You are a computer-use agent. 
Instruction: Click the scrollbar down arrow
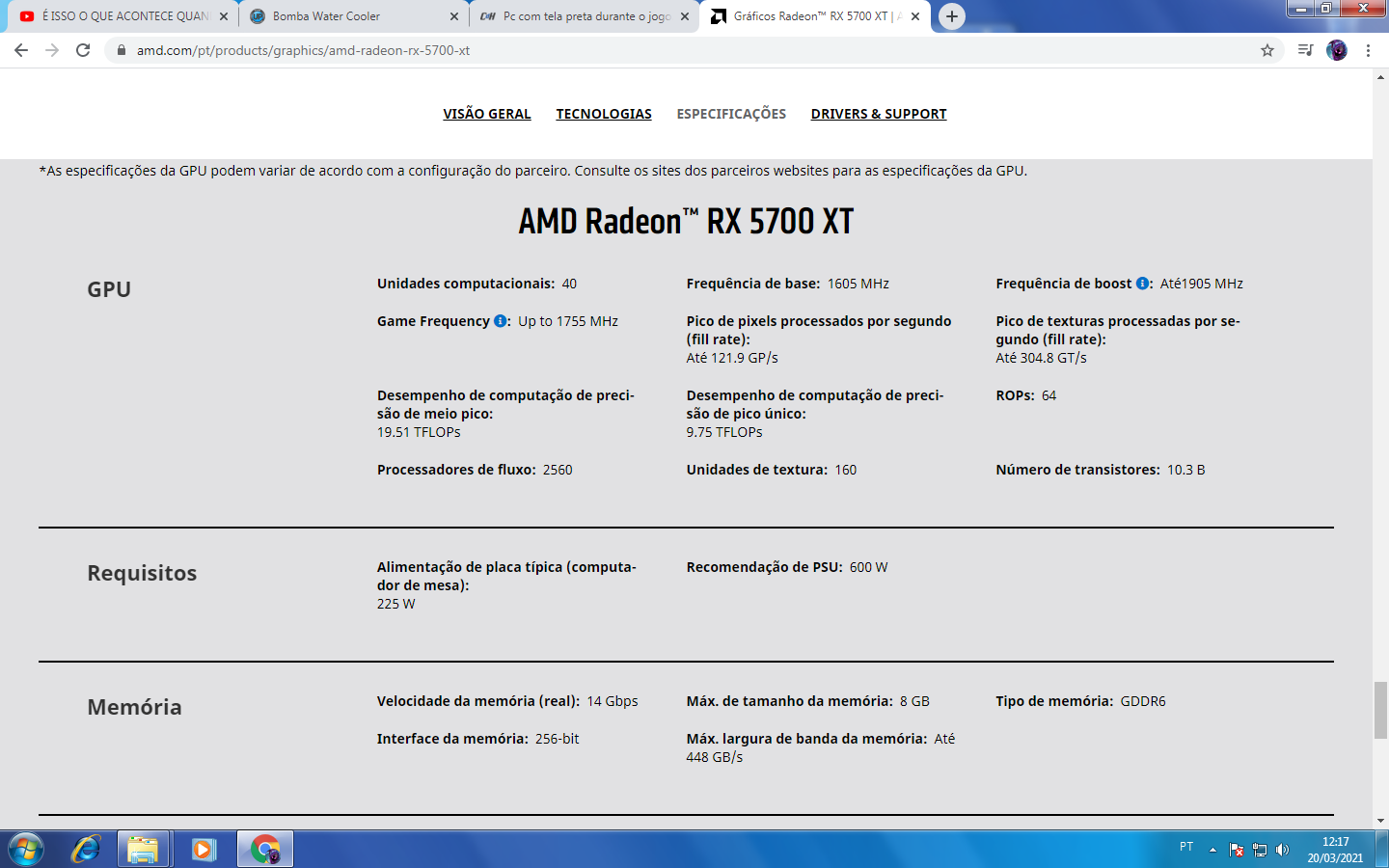click(1380, 821)
